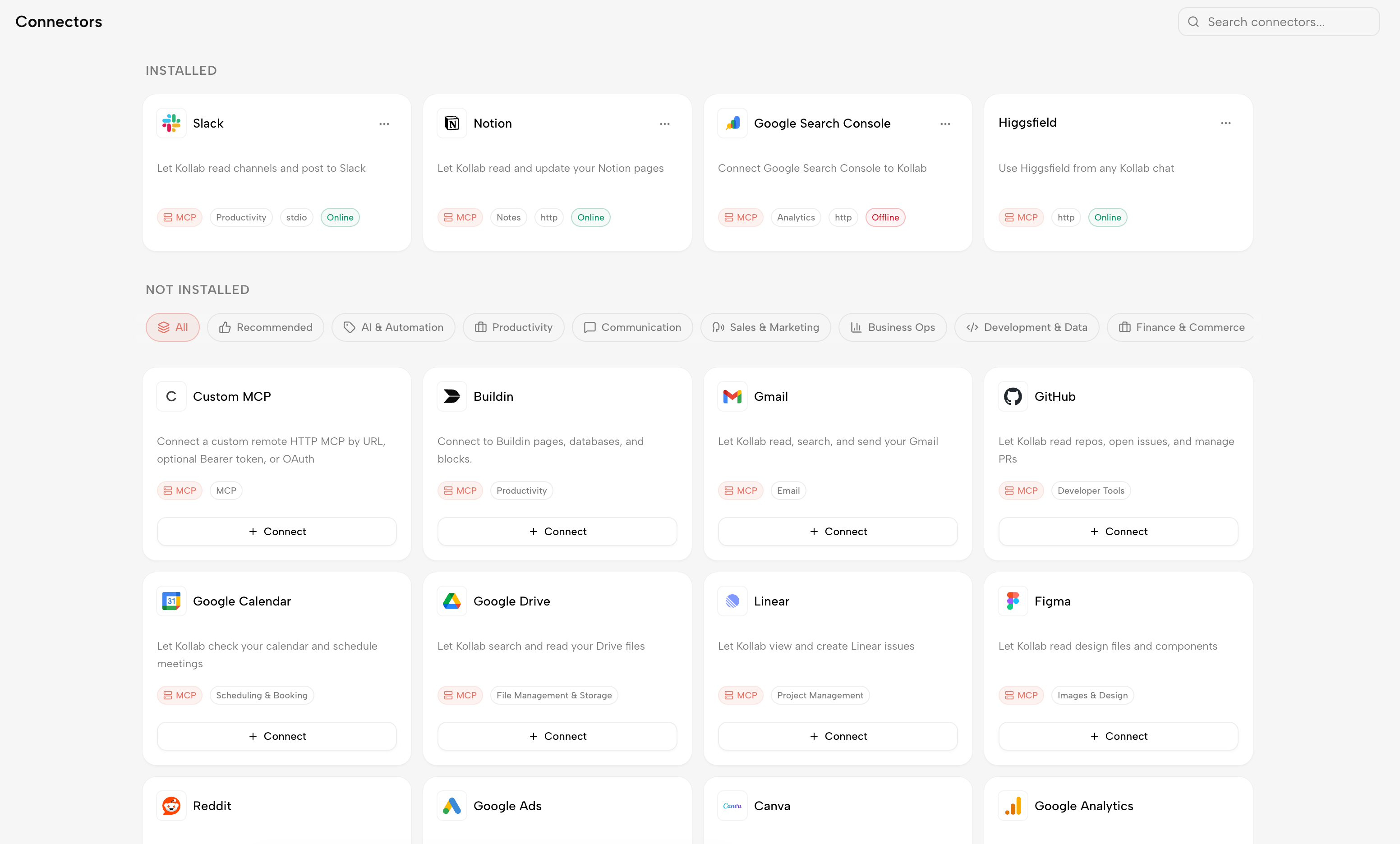Viewport: 1400px width, 844px height.
Task: Click the Productivity tag on Buildin card
Action: coord(521,490)
